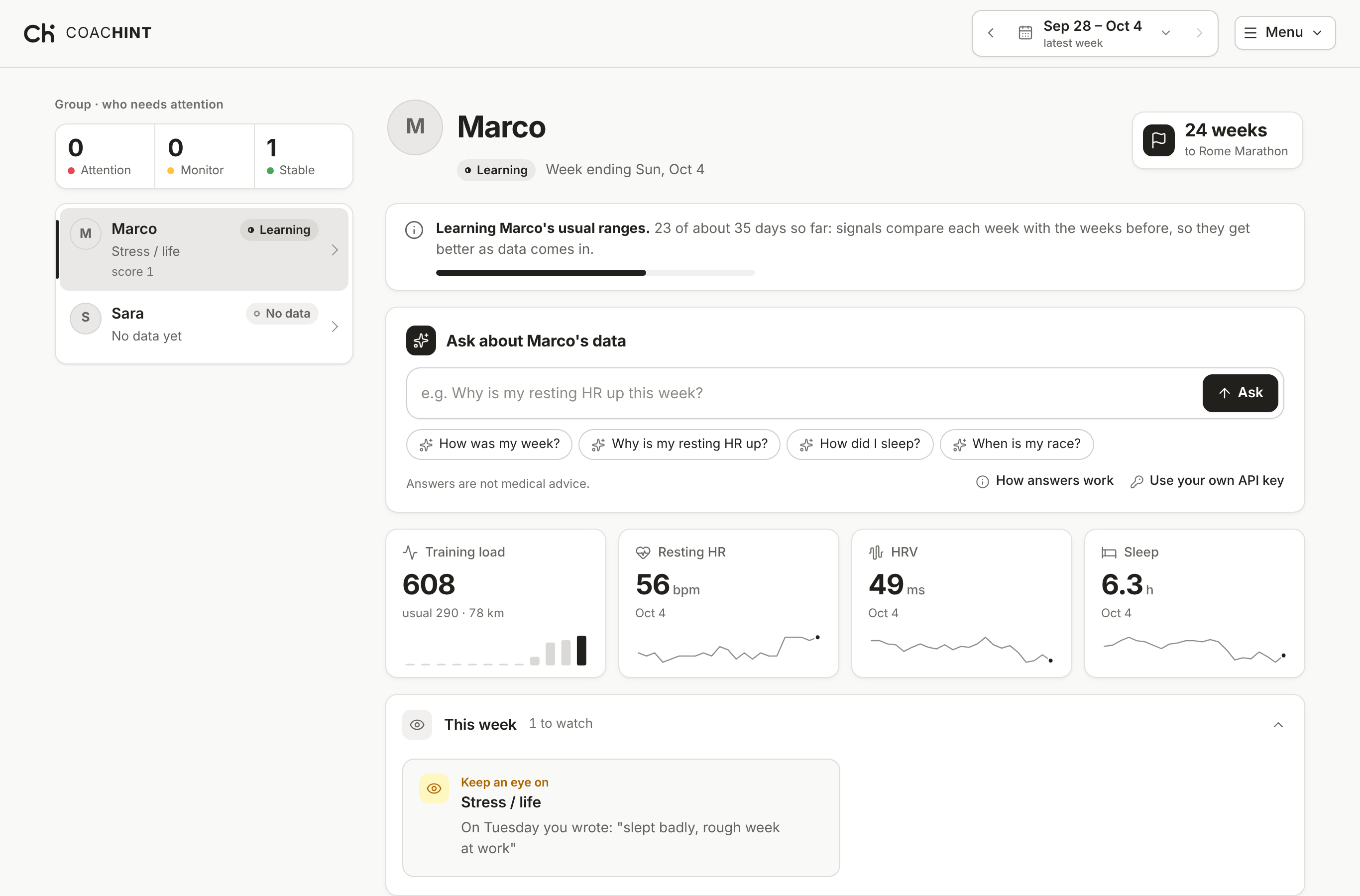Open the Training load card value 608
This screenshot has width=1360, height=896.
(429, 584)
